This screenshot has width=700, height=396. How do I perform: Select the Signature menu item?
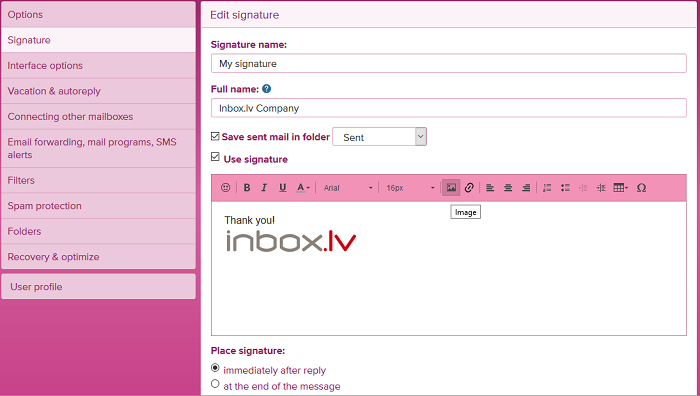[98, 40]
